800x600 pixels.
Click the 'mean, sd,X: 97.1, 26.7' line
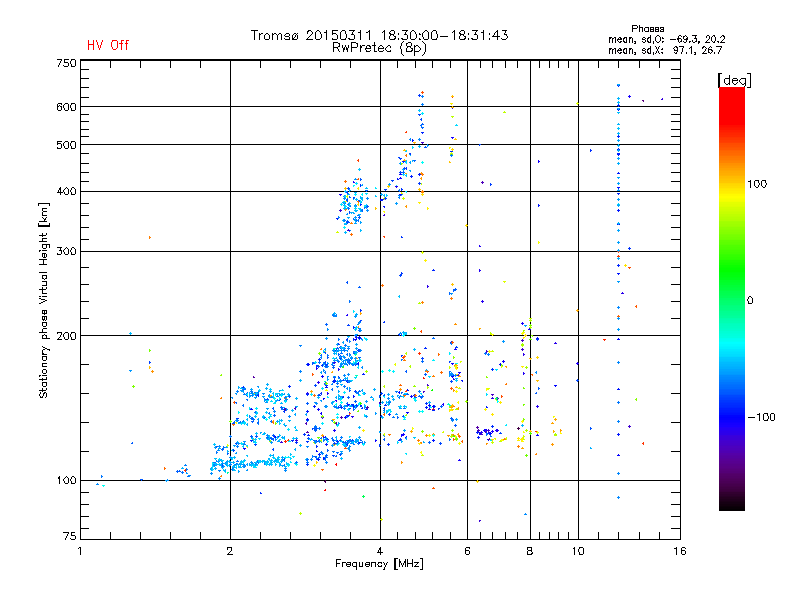(665, 50)
